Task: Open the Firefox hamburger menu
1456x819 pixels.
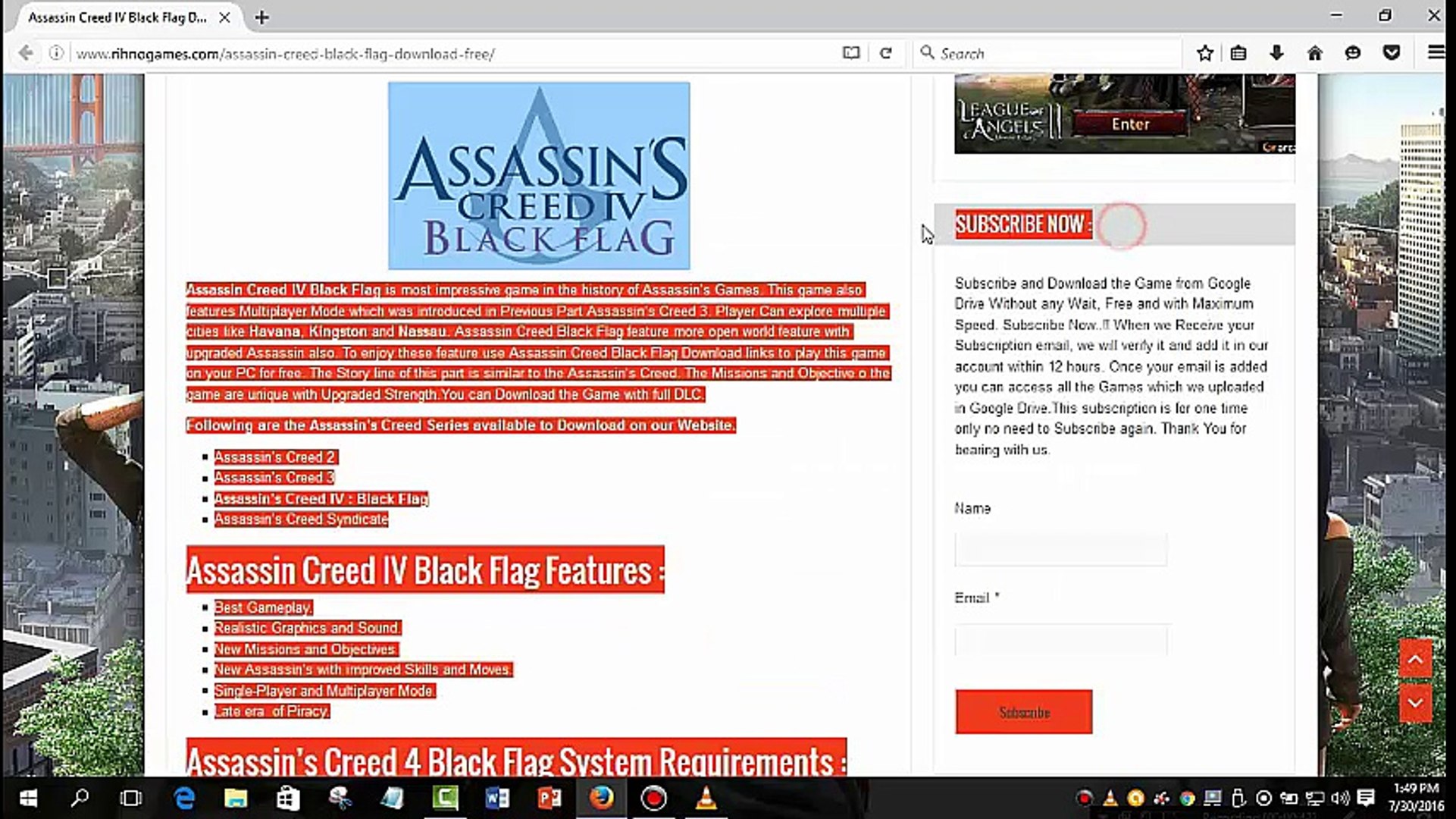Action: coord(1436,53)
